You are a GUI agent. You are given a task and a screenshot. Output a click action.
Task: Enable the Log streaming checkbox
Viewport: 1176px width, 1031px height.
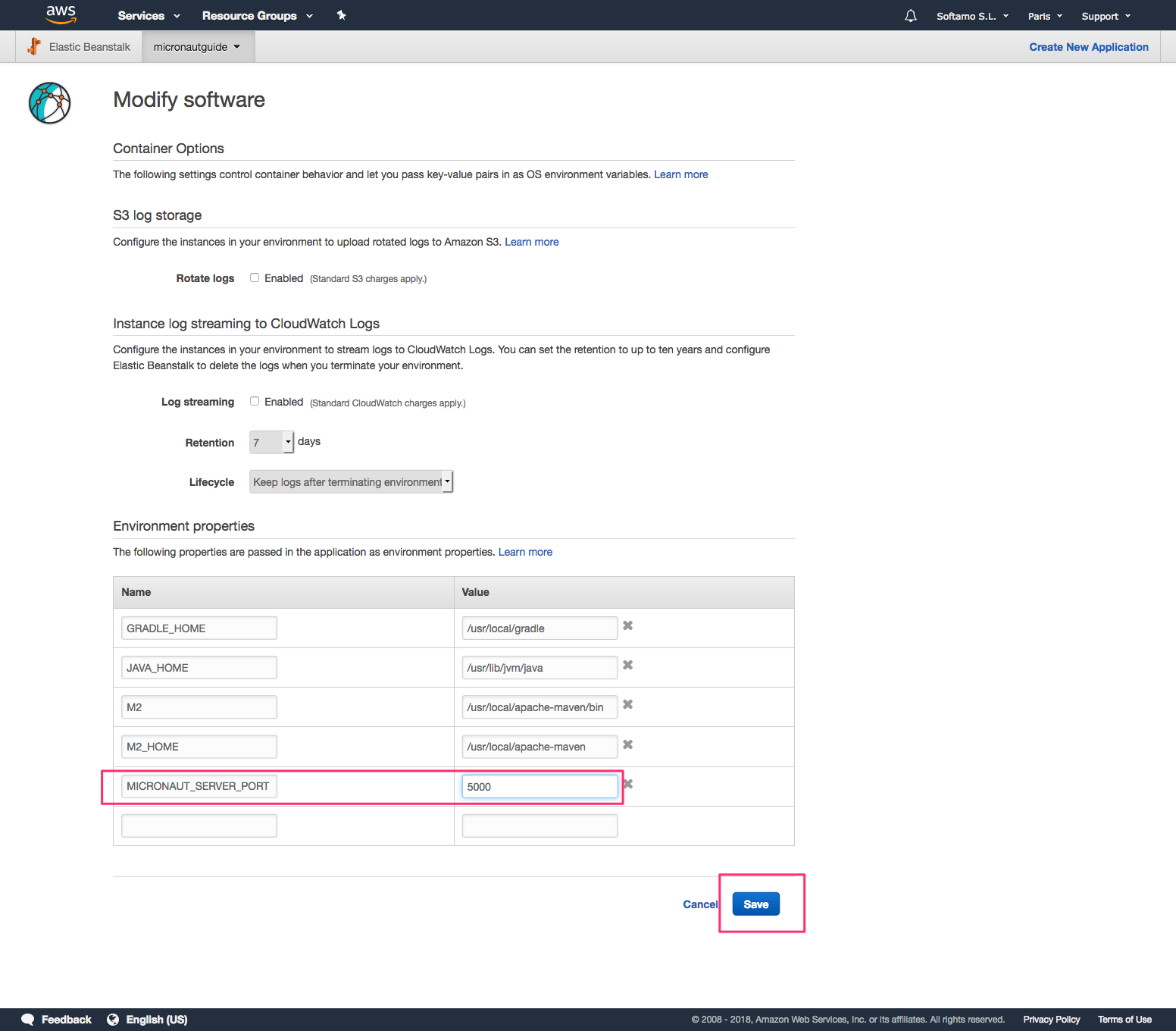[255, 402]
